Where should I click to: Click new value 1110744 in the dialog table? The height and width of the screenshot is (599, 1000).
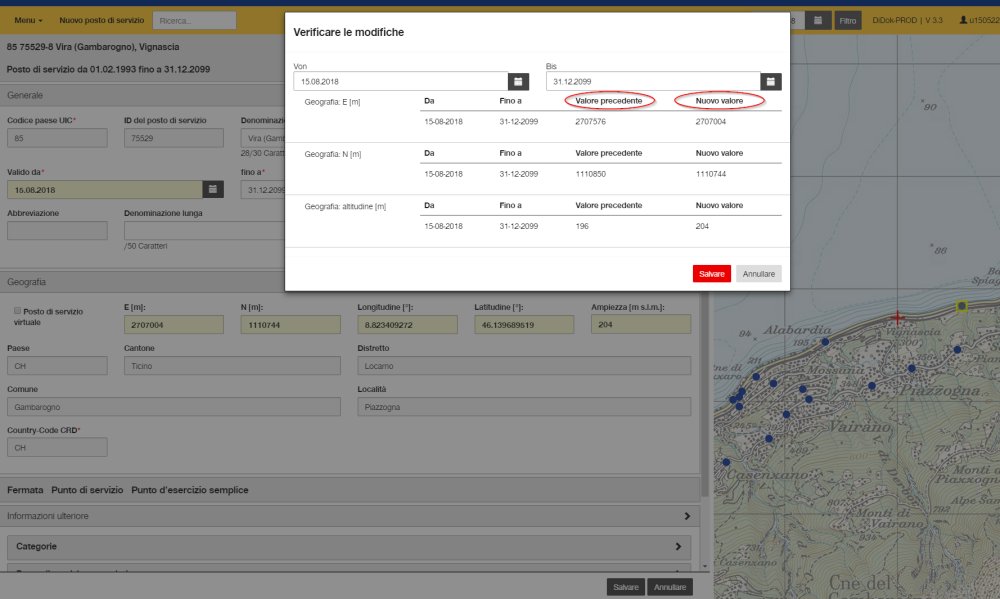[710, 174]
